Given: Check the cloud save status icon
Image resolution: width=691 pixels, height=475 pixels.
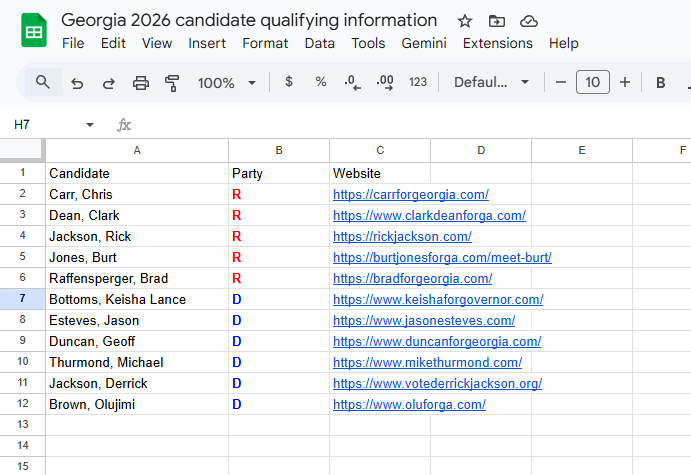Looking at the screenshot, I should (528, 21).
